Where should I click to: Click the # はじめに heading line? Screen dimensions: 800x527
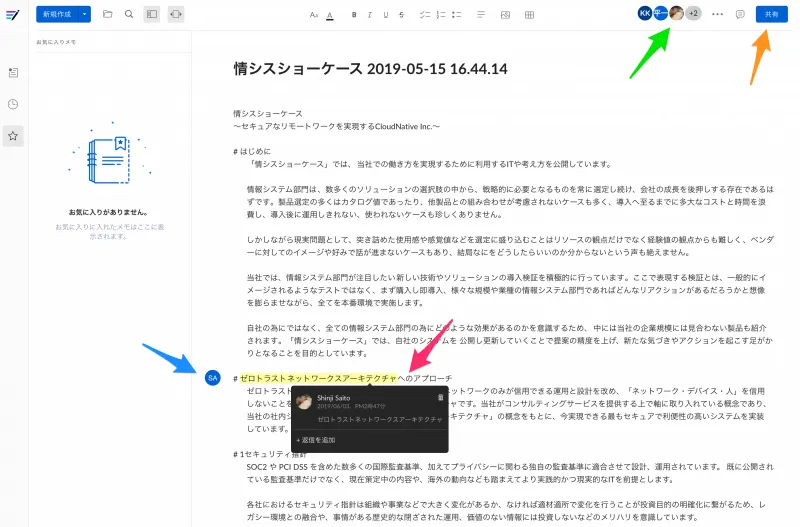tap(252, 152)
